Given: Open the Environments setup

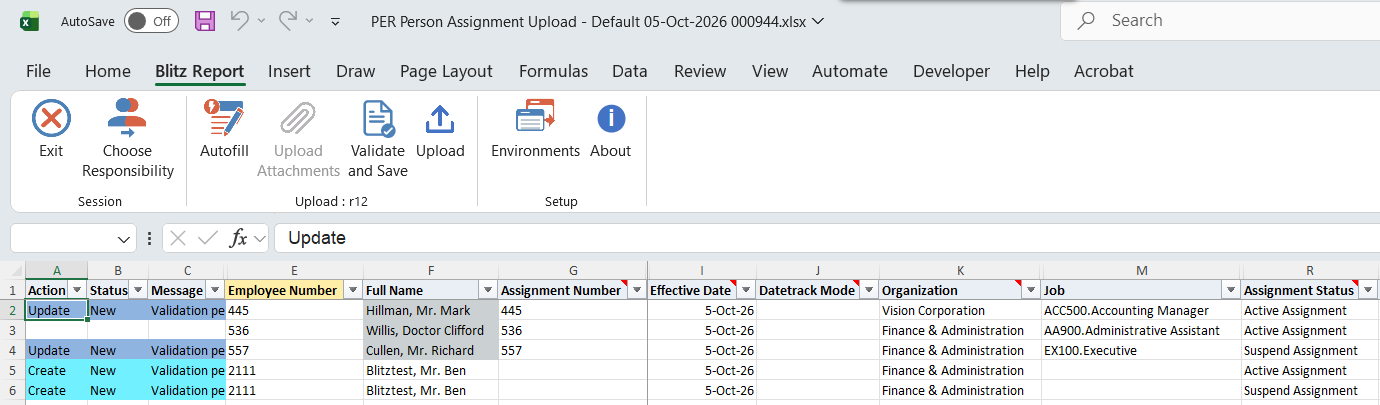Looking at the screenshot, I should click(x=535, y=129).
